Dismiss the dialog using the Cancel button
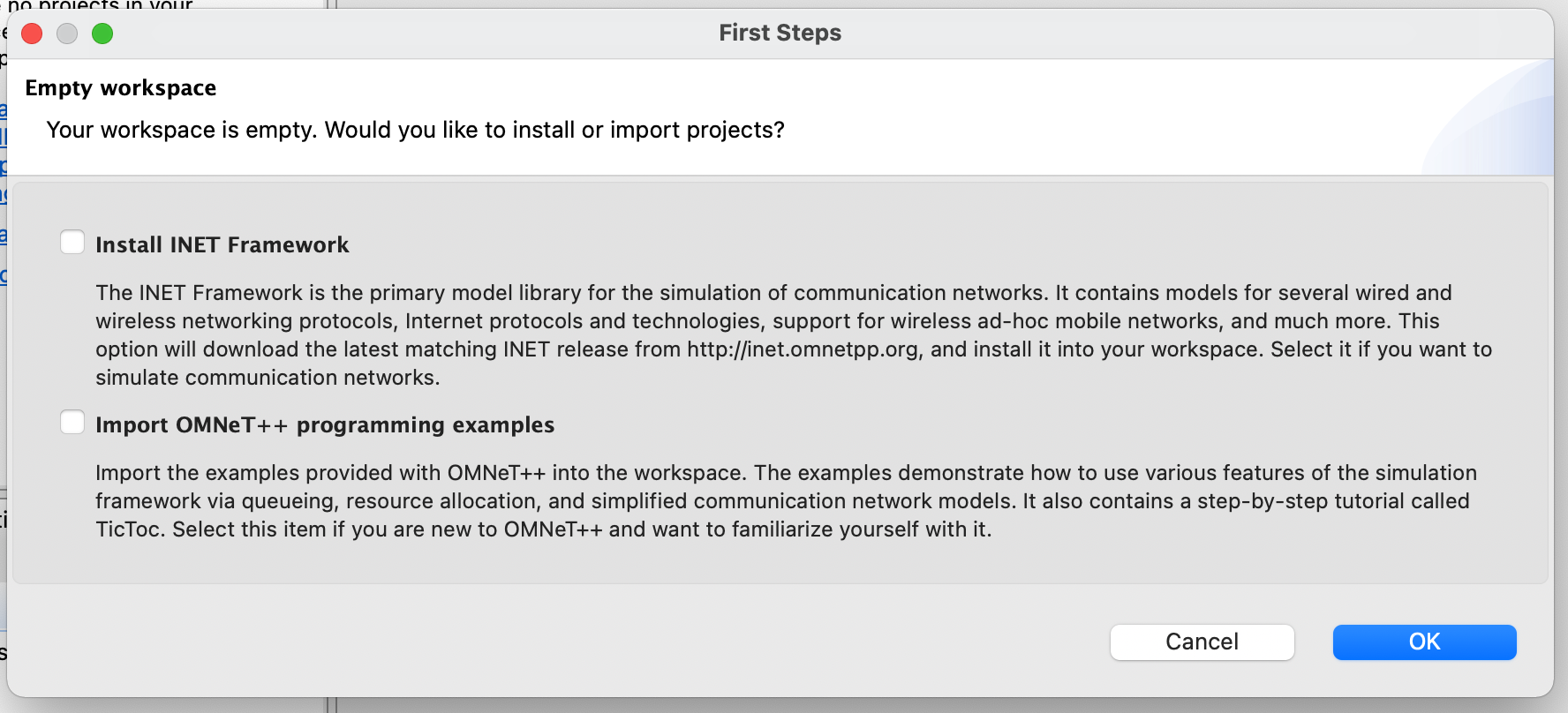Viewport: 1568px width, 713px height. [1202, 642]
